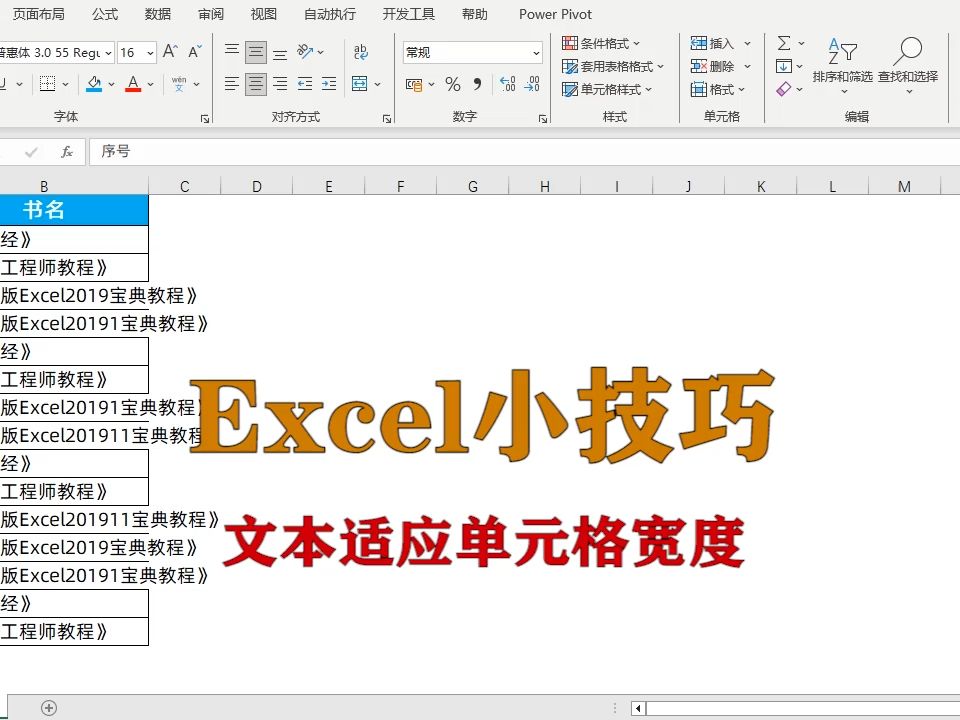
Task: Toggle wrap text (自动换行)
Action: [x=362, y=52]
